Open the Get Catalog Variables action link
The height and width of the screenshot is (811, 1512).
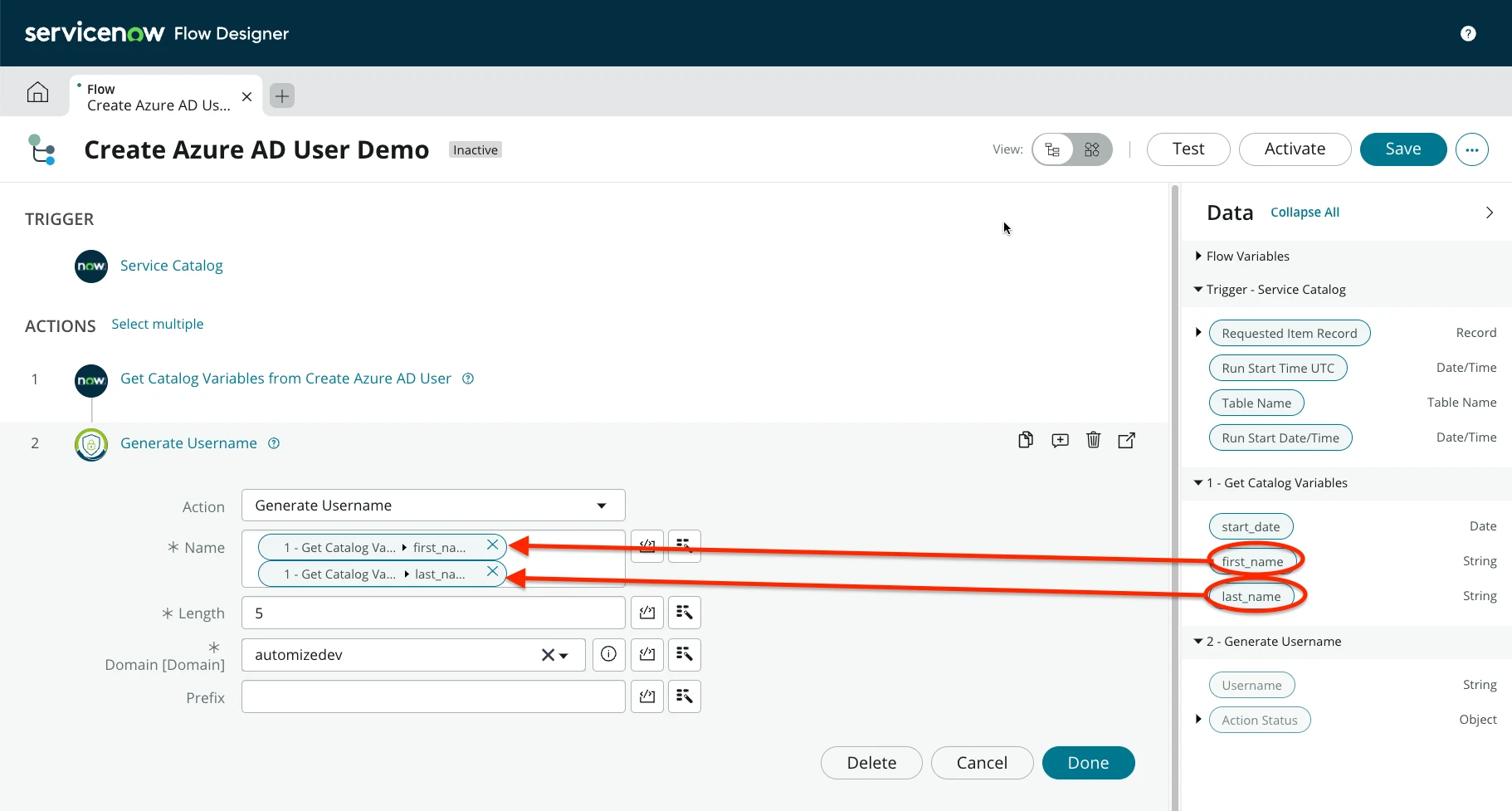tap(285, 378)
